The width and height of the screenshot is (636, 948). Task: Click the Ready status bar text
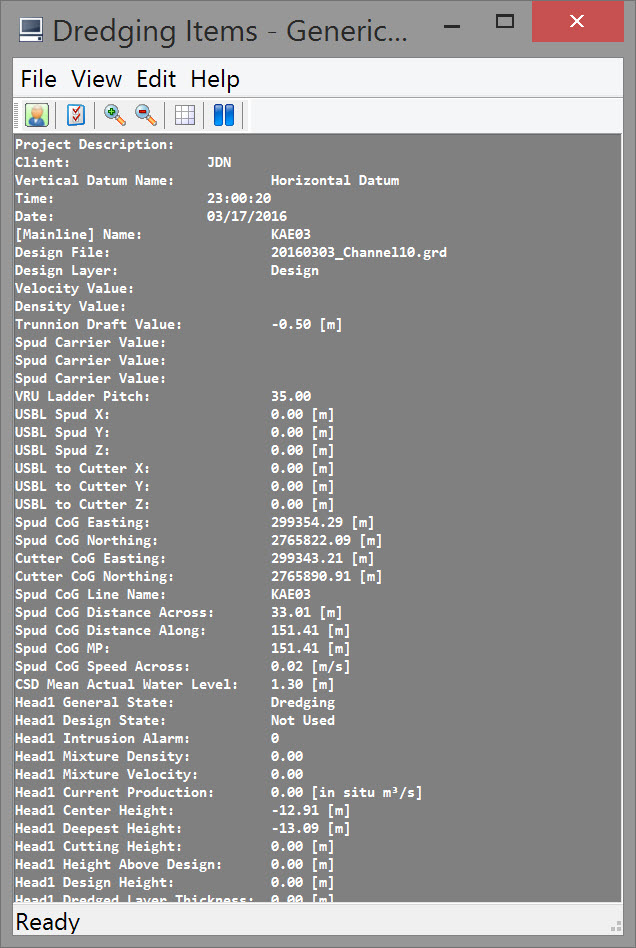(x=48, y=922)
